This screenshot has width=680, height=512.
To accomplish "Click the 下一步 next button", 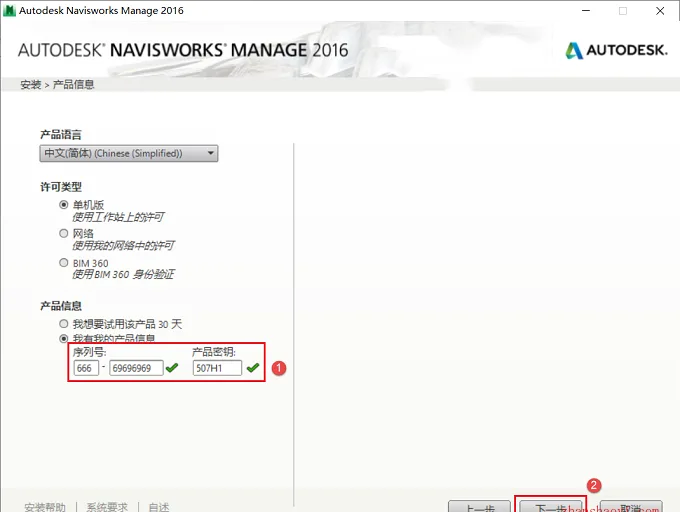I will [551, 506].
